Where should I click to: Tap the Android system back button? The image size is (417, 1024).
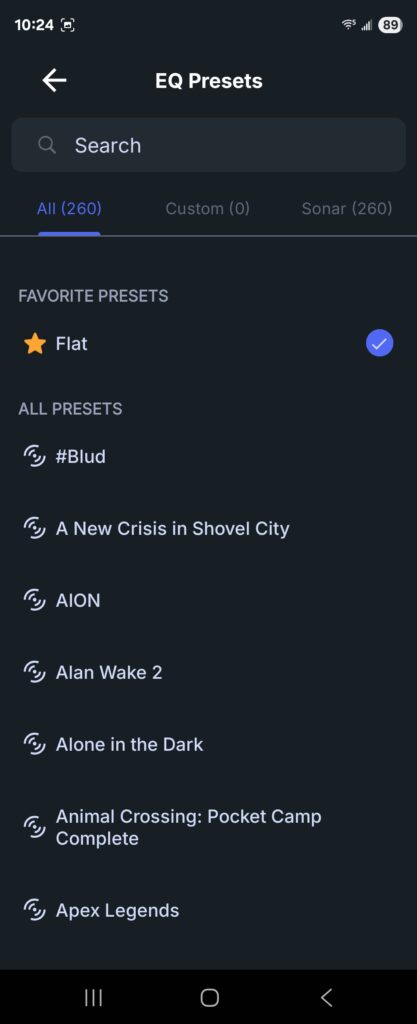tap(326, 997)
